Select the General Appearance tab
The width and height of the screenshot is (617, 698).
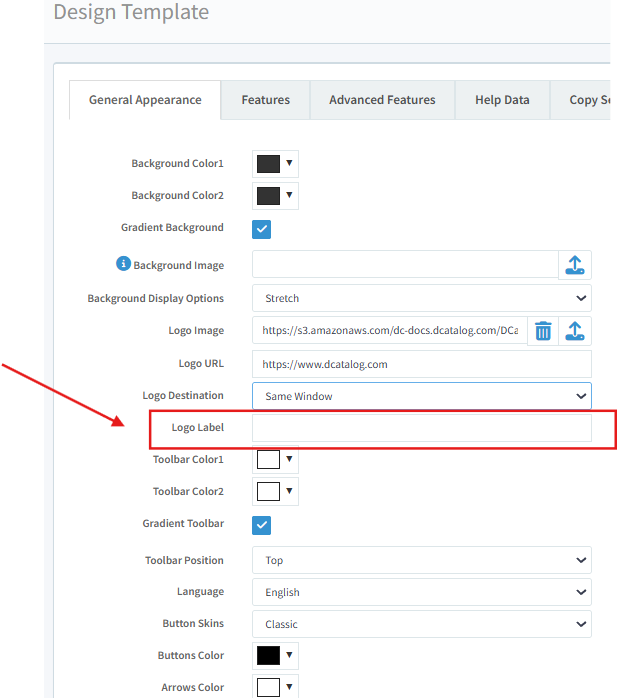145,100
